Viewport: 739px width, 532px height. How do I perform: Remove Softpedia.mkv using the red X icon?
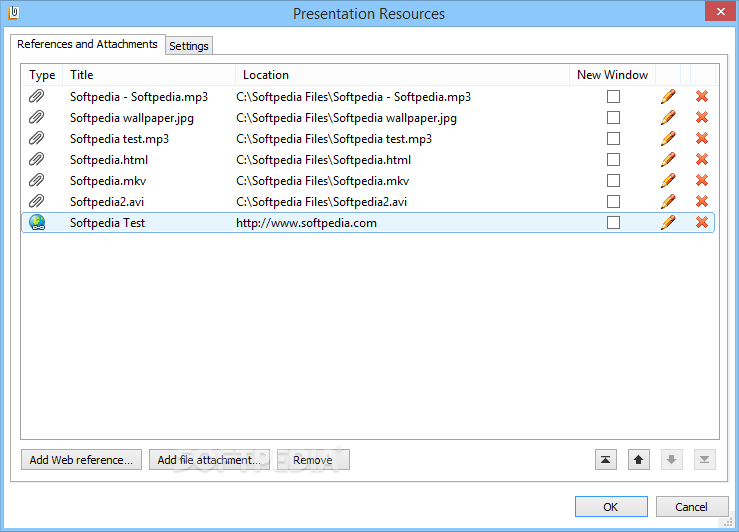702,180
